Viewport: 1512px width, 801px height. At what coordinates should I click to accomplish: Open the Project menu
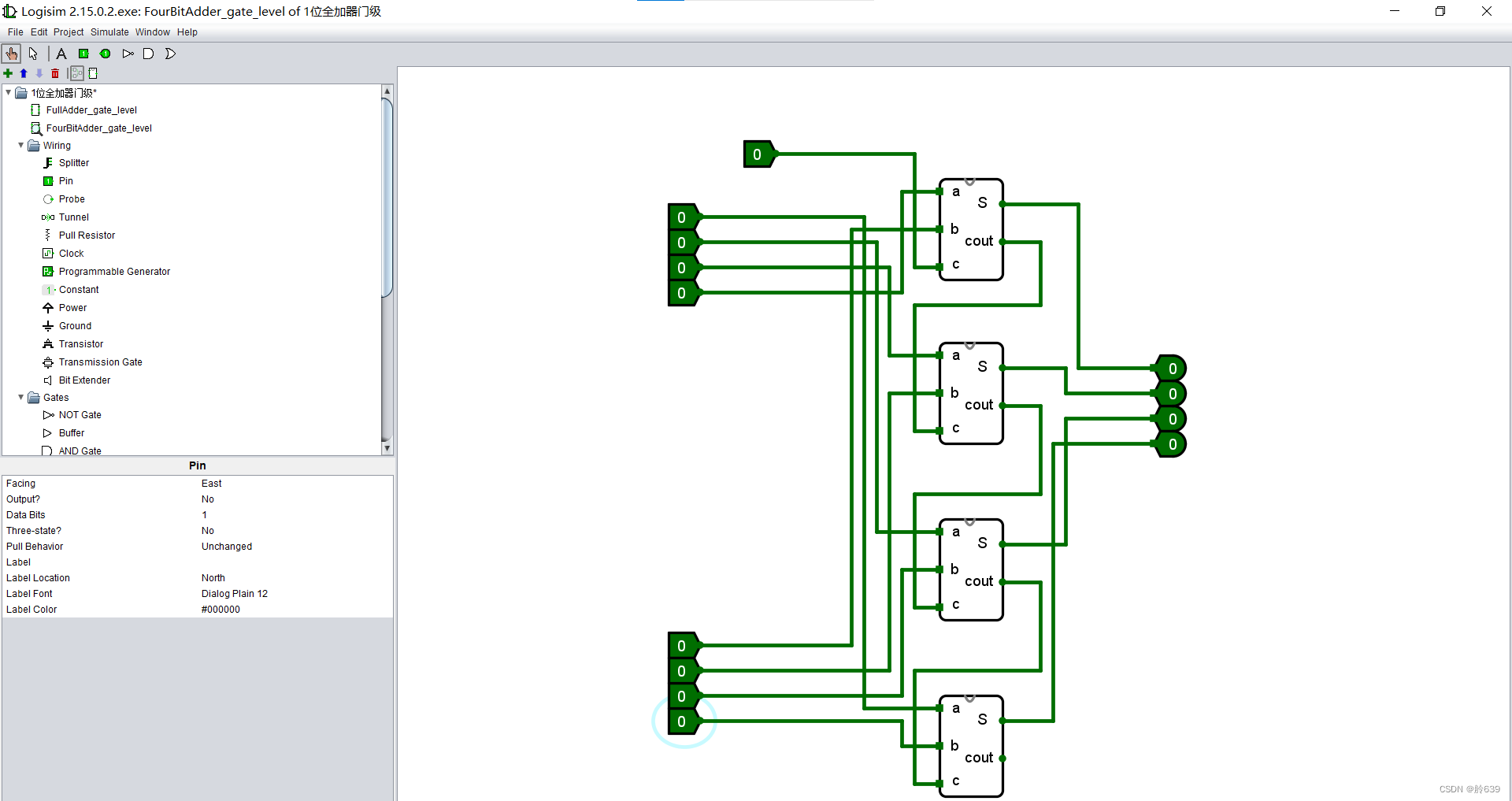point(69,32)
